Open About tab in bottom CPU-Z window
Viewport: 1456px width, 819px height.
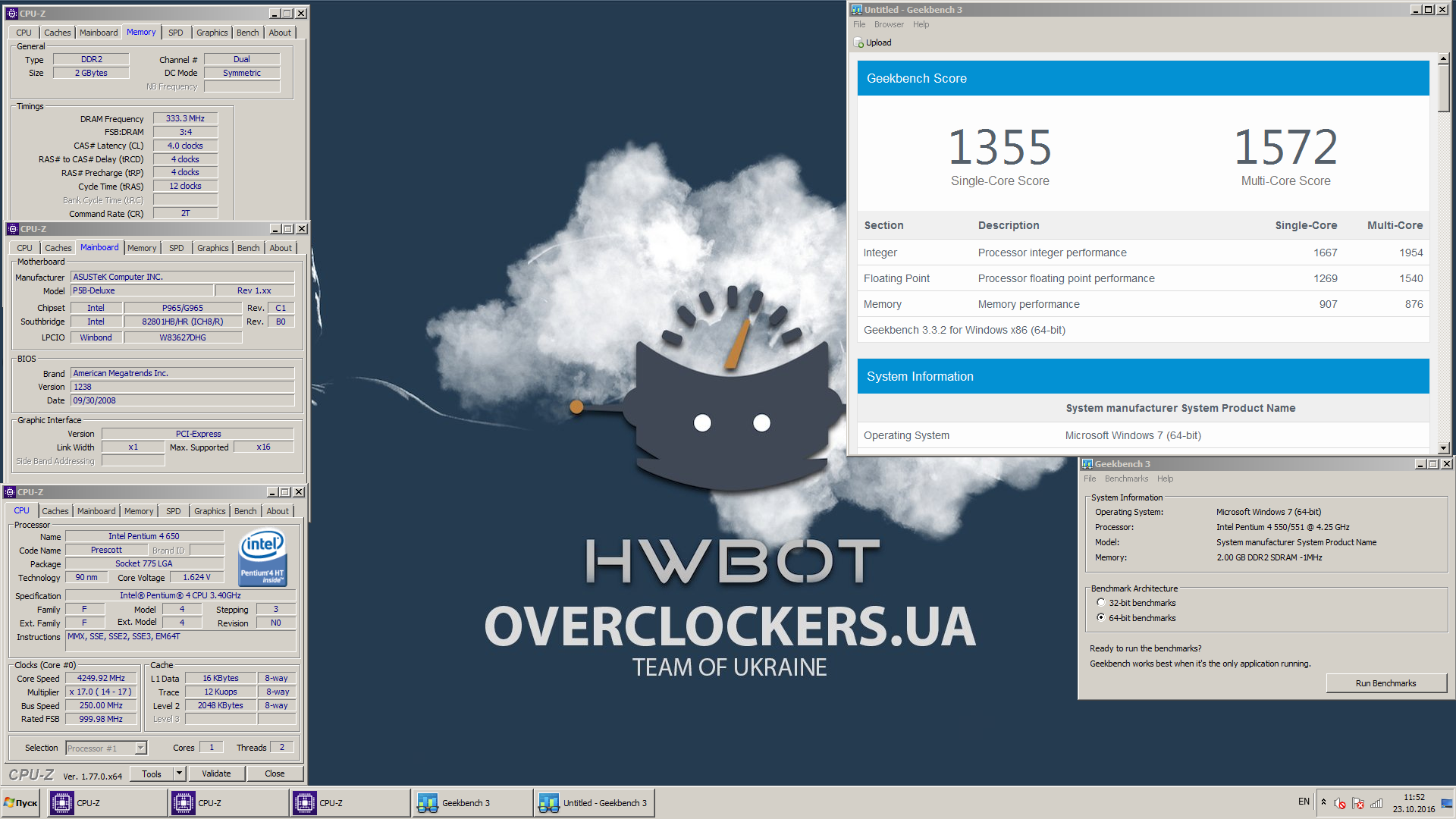pos(278,511)
